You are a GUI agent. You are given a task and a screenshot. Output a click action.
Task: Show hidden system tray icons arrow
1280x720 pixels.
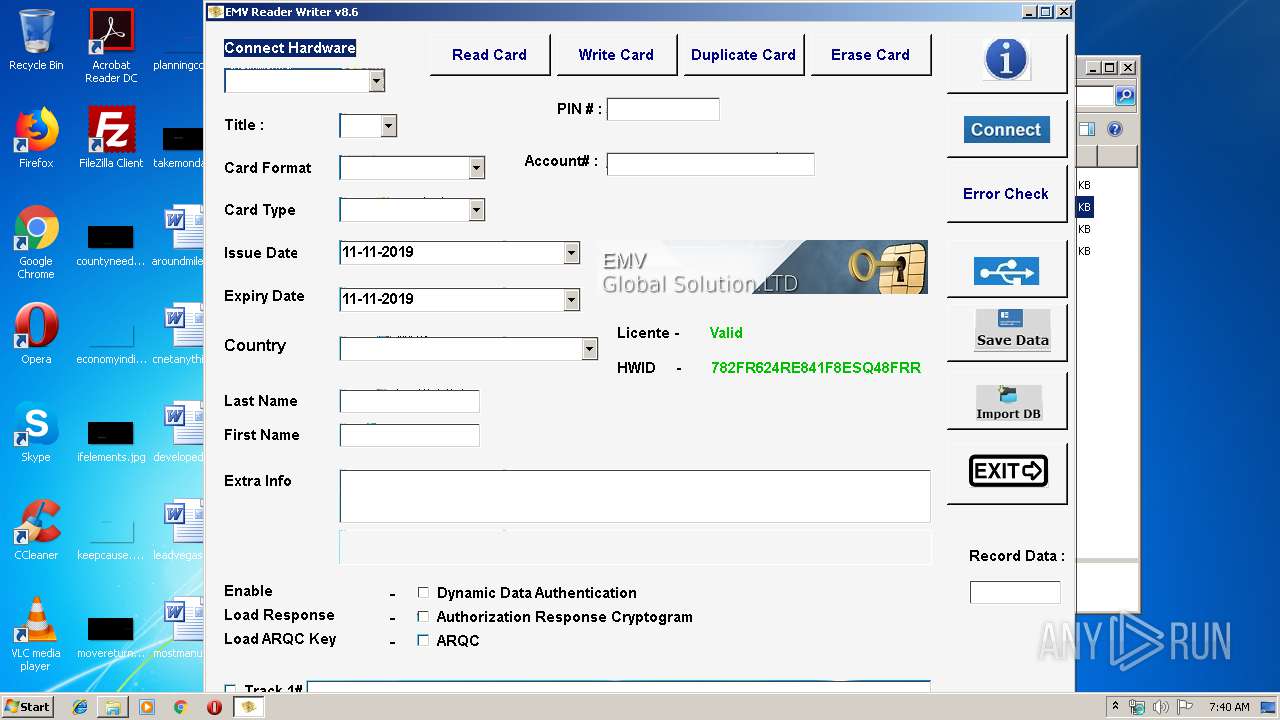[x=1115, y=707]
